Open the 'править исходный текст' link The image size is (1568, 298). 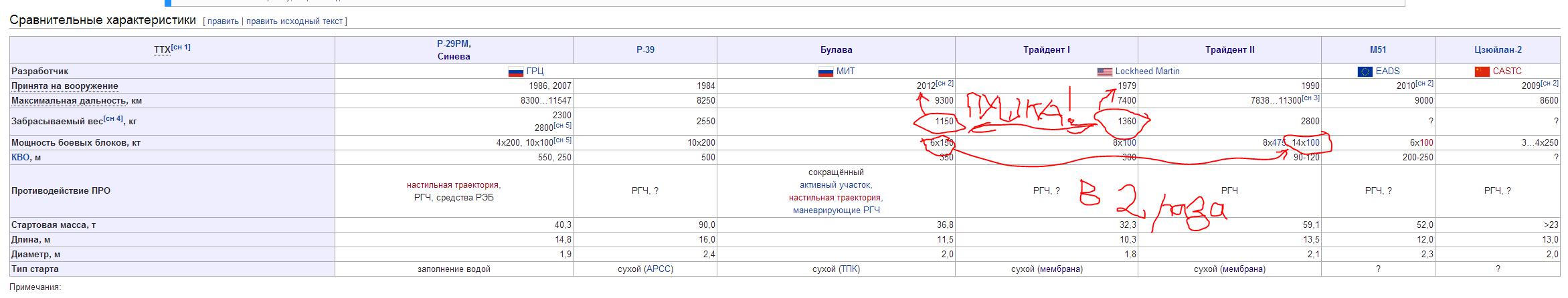pyautogui.click(x=294, y=21)
